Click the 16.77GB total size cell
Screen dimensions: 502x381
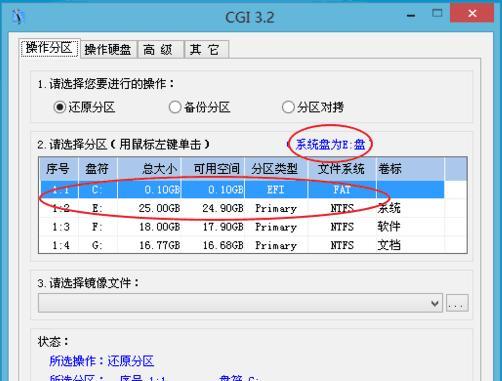[159, 245]
